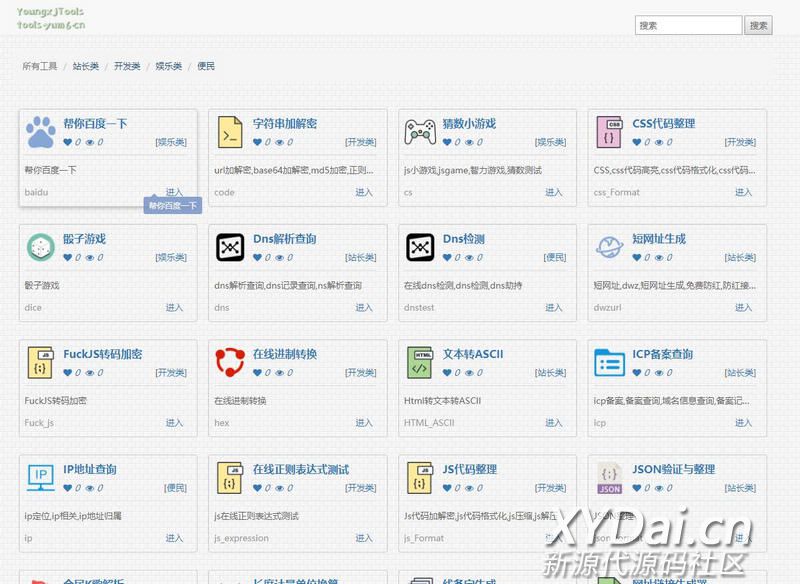This screenshot has width=800, height=584.
Task: Click the [娱乐类] tag on 骰子游戏 card
Action: click(x=171, y=258)
